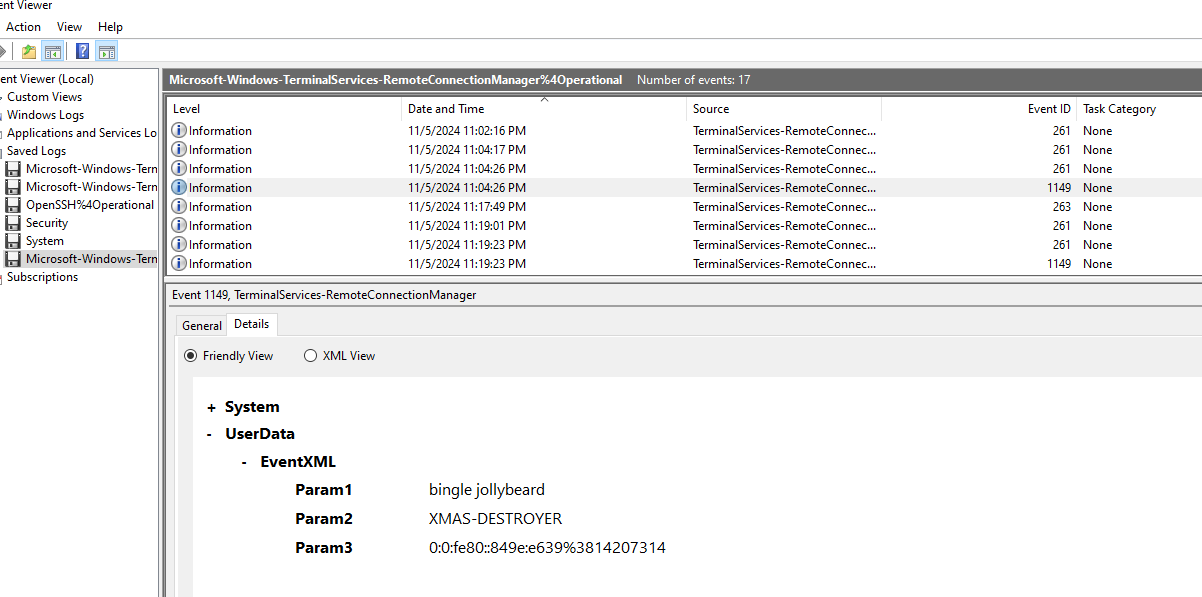The height and width of the screenshot is (597, 1202).
Task: Toggle the Show/Hide Console Tree toolbar icon
Action: 53,52
